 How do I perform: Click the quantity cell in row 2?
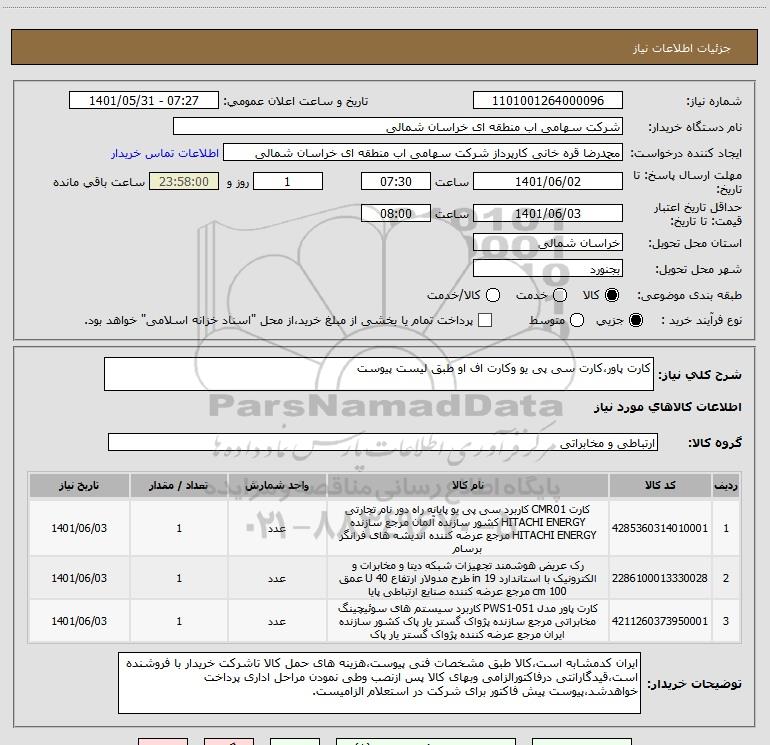179,578
